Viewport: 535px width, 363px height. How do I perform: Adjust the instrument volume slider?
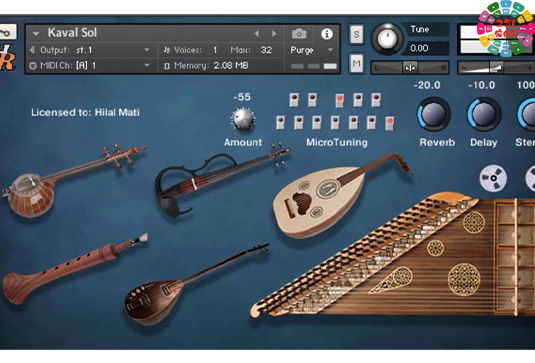pos(496,68)
